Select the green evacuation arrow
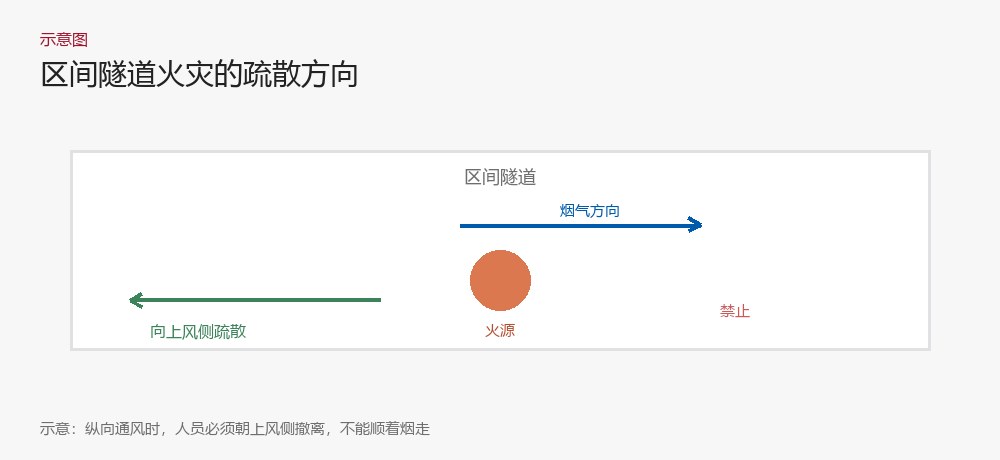 point(254,300)
